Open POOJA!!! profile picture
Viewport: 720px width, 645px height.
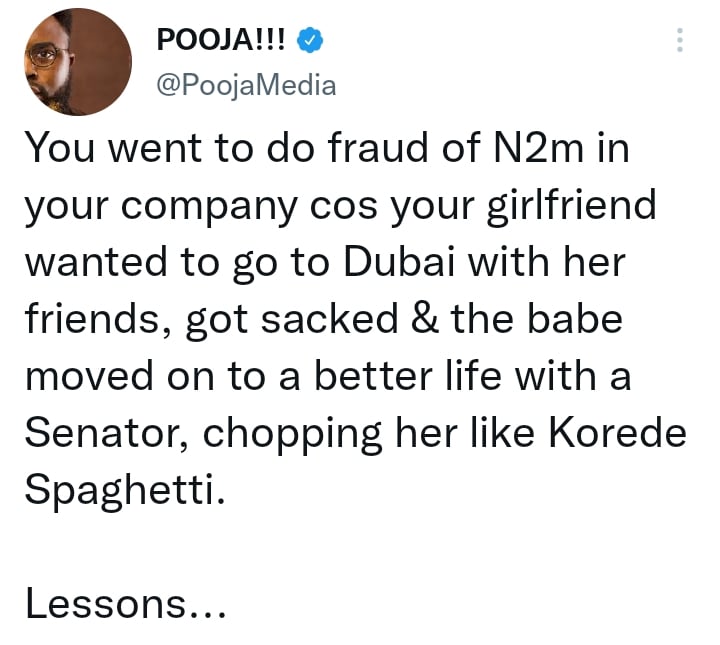[77, 65]
